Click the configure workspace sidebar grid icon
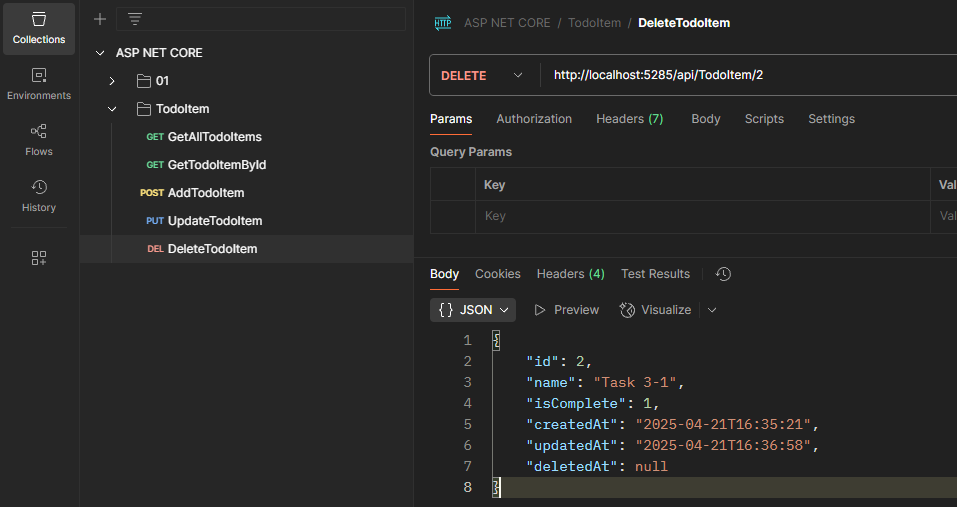The image size is (957, 507). [39, 258]
